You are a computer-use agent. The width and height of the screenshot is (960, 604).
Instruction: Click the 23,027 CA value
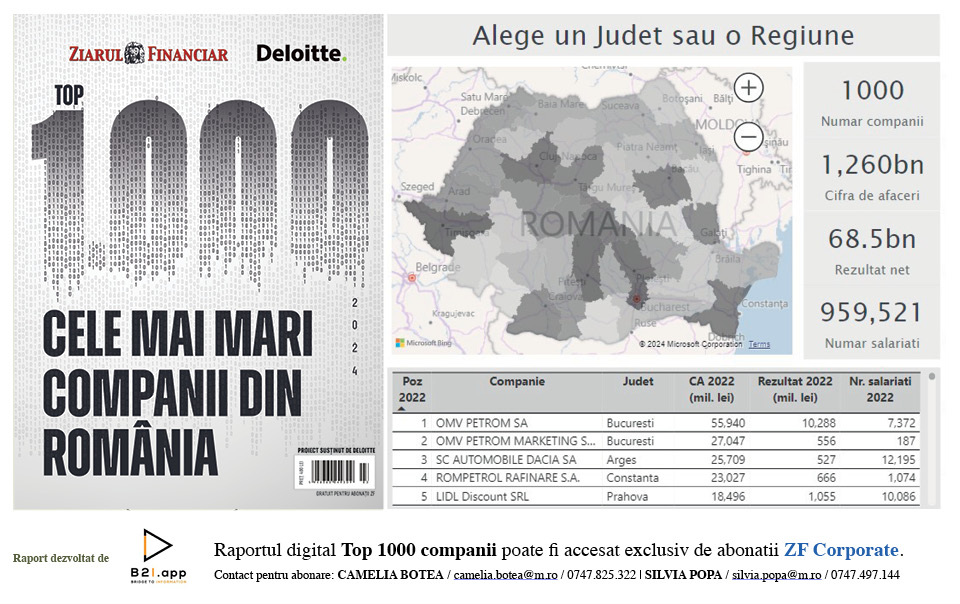[x=728, y=478]
